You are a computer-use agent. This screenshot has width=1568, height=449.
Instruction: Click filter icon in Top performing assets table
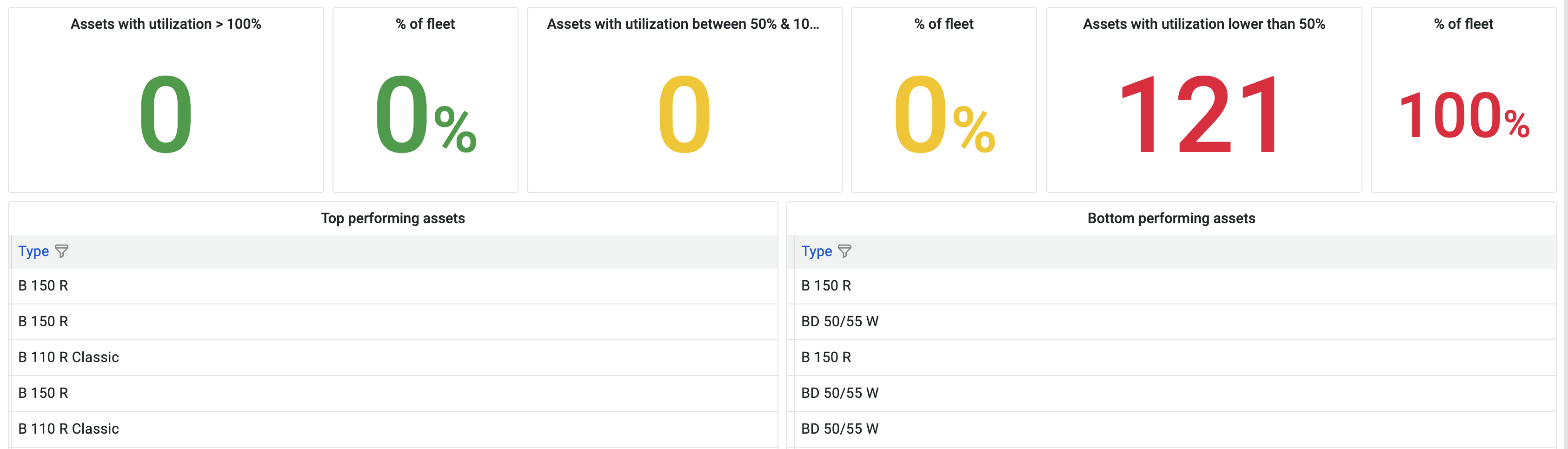pyautogui.click(x=61, y=251)
